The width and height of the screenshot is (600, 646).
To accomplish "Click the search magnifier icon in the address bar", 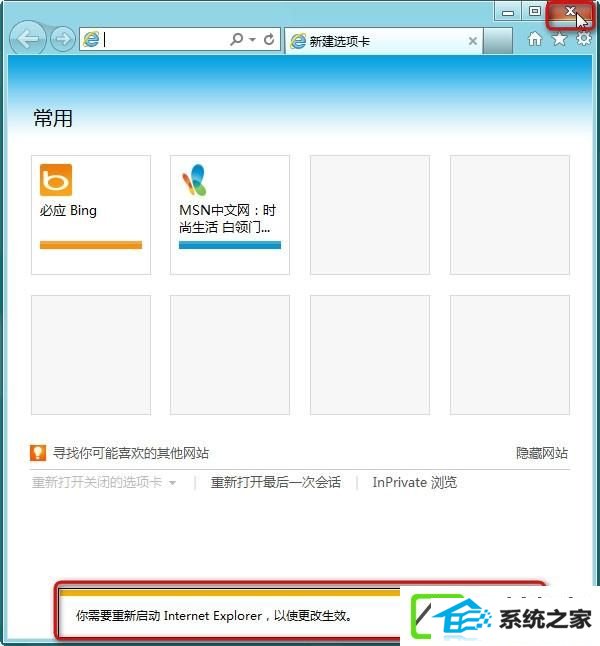I will click(237, 39).
